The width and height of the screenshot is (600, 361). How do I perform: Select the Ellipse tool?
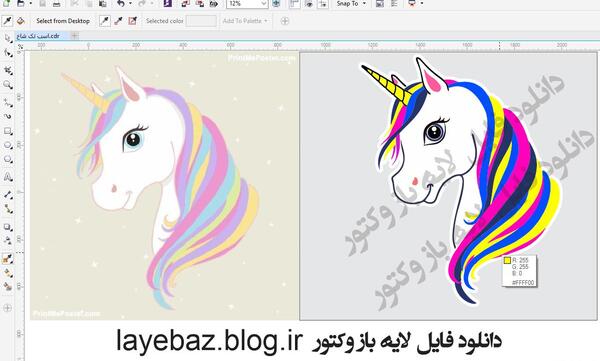click(x=8, y=145)
